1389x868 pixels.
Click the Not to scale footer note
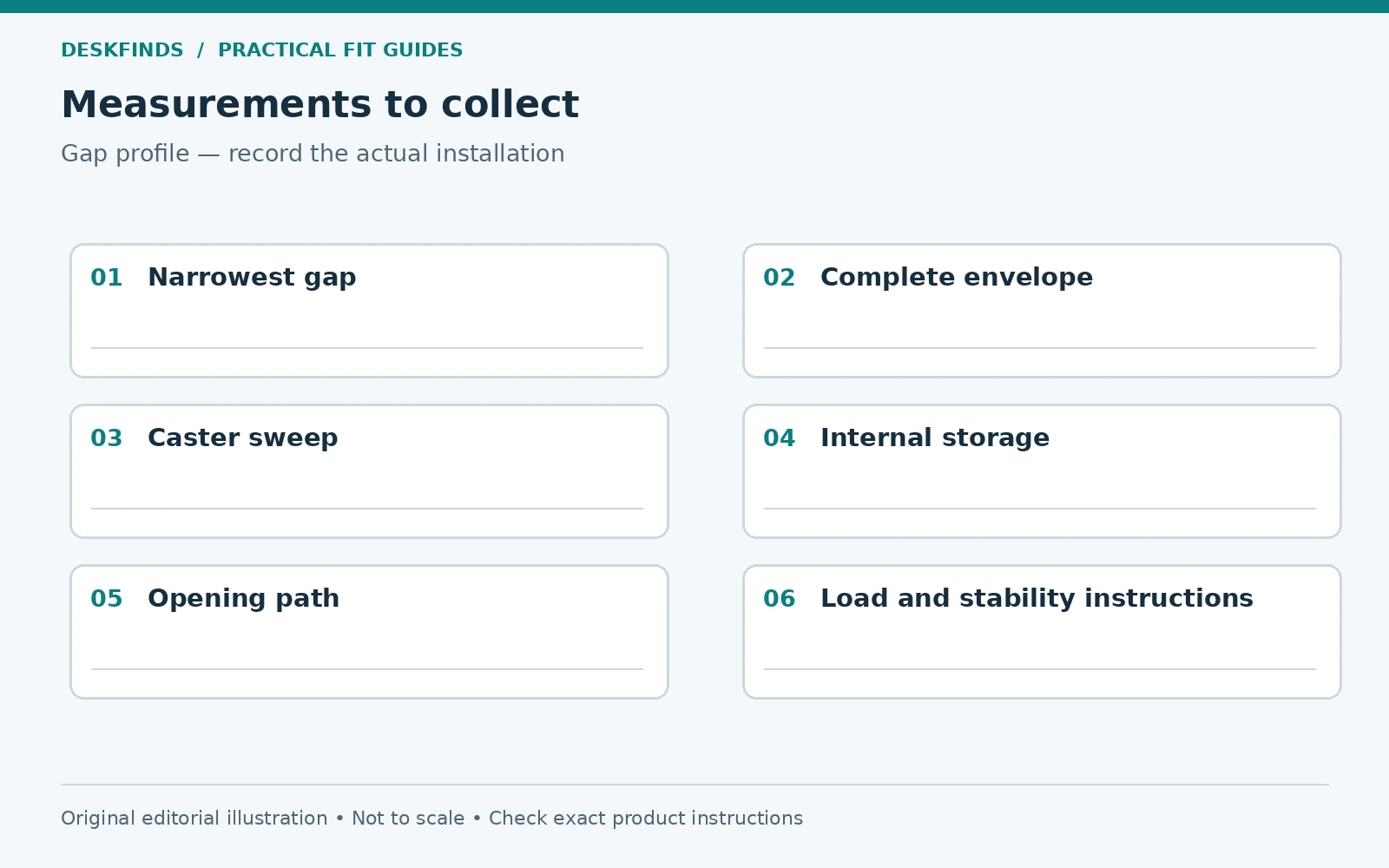pyautogui.click(x=408, y=819)
